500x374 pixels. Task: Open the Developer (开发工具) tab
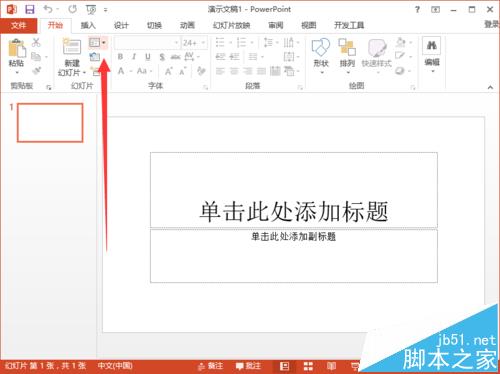pos(349,25)
